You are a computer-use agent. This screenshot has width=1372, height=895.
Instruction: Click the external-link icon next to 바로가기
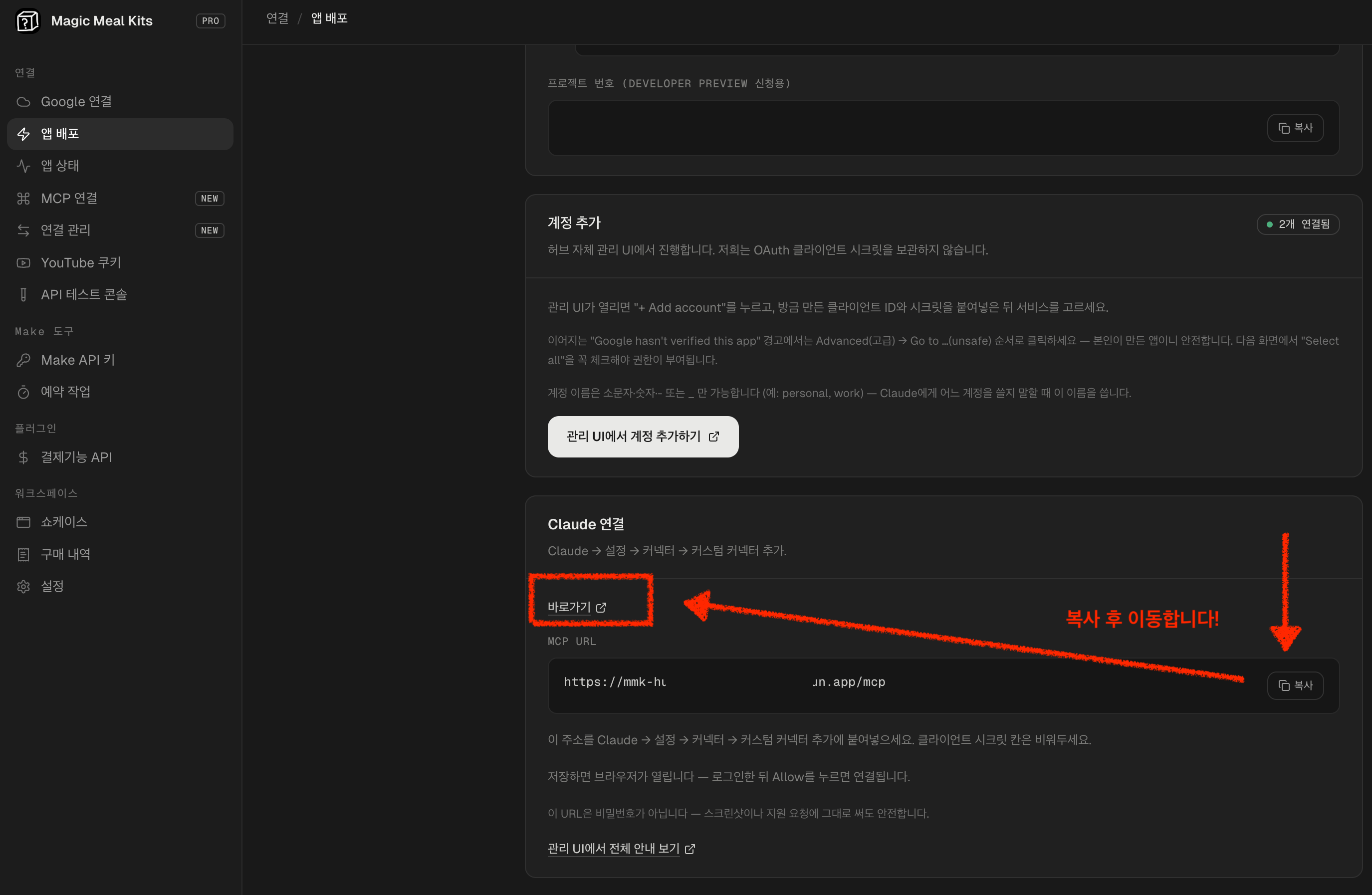(x=601, y=608)
